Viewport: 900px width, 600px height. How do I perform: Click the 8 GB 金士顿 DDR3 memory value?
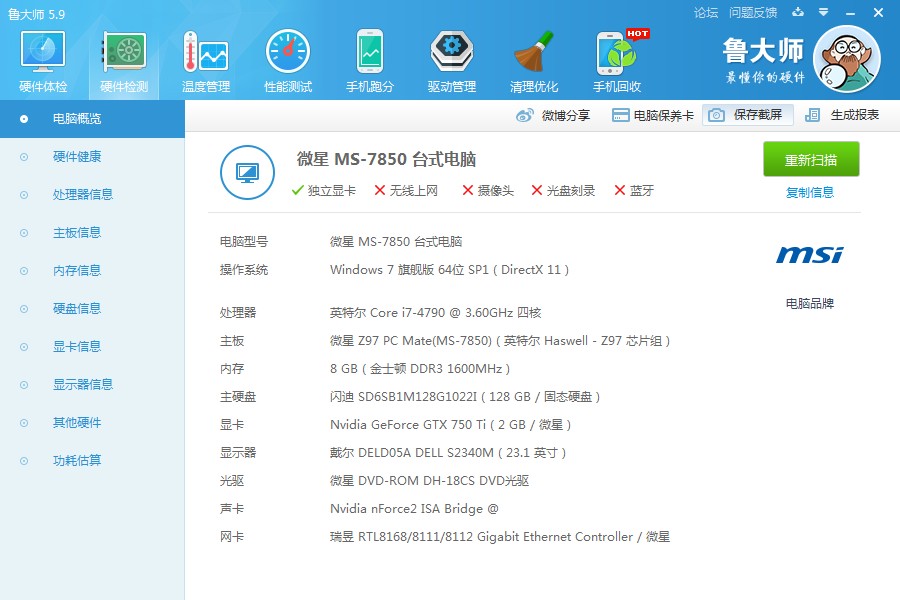coord(420,369)
